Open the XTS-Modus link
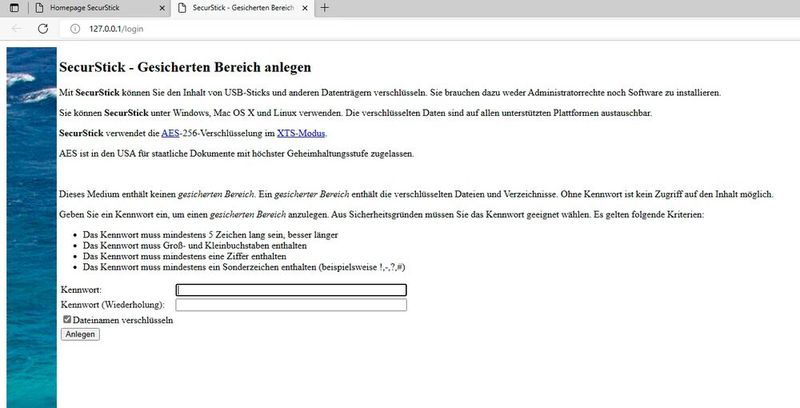Viewport: 800px width, 408px height. (x=301, y=134)
